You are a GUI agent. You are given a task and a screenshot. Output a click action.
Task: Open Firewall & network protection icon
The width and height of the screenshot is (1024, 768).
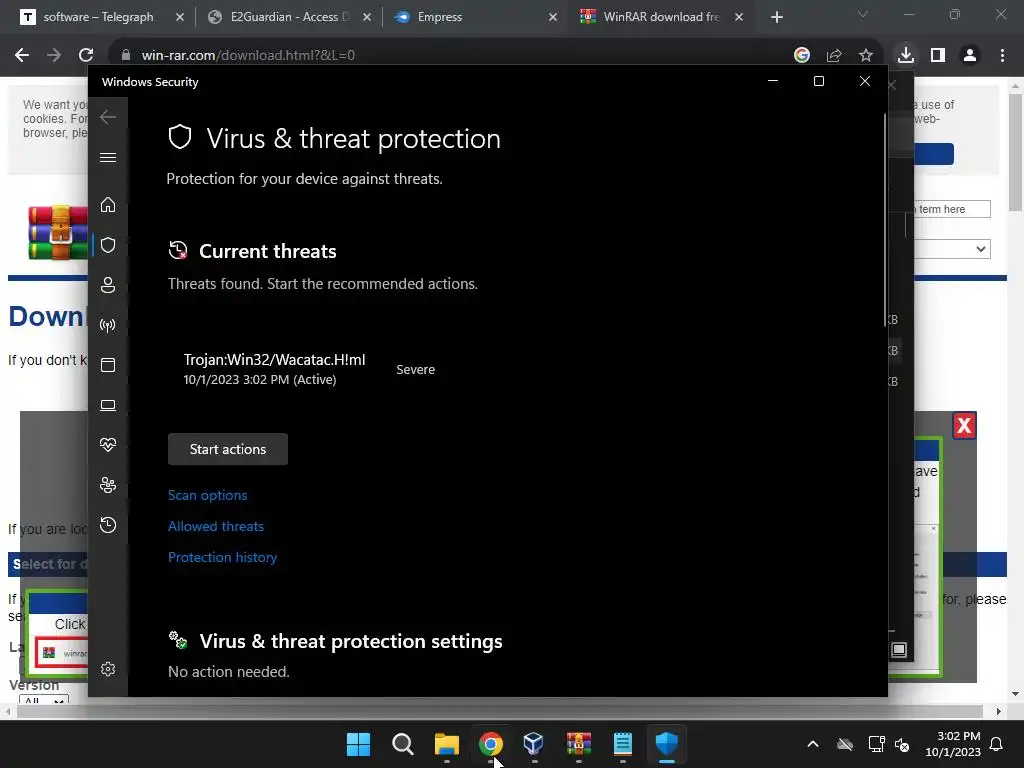108,325
